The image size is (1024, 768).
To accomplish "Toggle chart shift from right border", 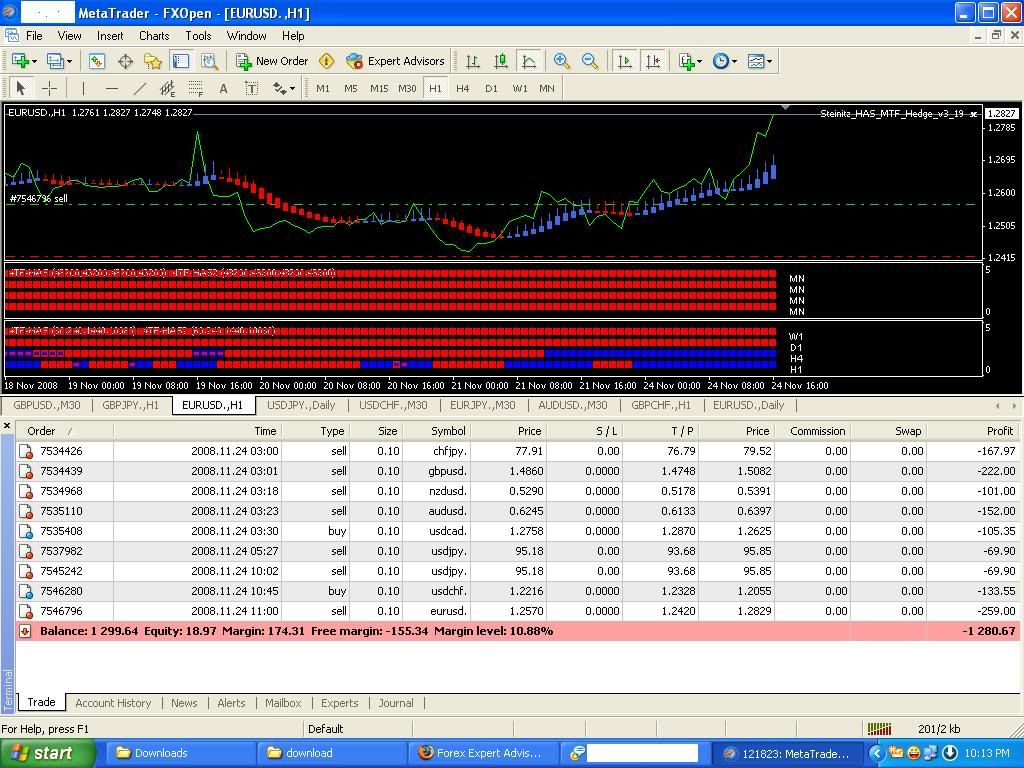I will pos(653,61).
